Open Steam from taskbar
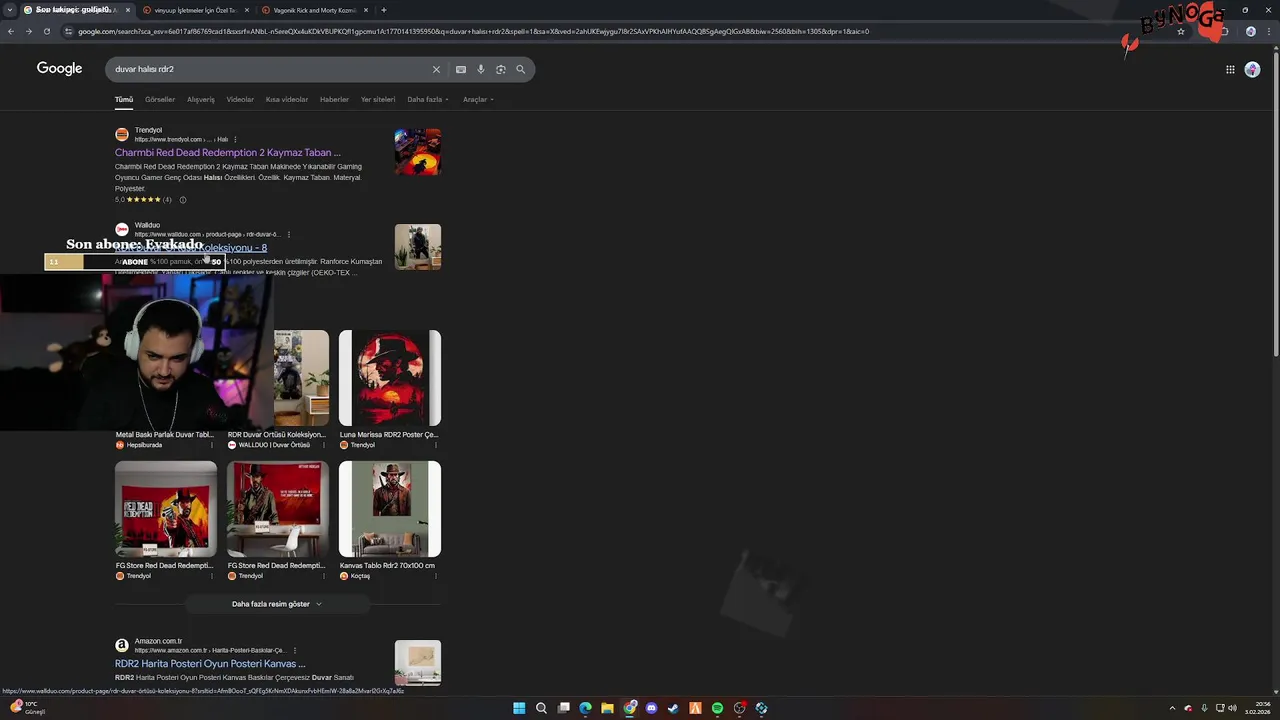Image resolution: width=1280 pixels, height=720 pixels. (x=673, y=708)
